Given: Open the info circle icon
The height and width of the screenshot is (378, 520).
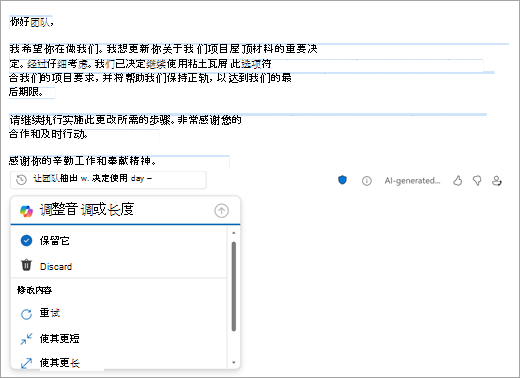Looking at the screenshot, I should point(366,181).
